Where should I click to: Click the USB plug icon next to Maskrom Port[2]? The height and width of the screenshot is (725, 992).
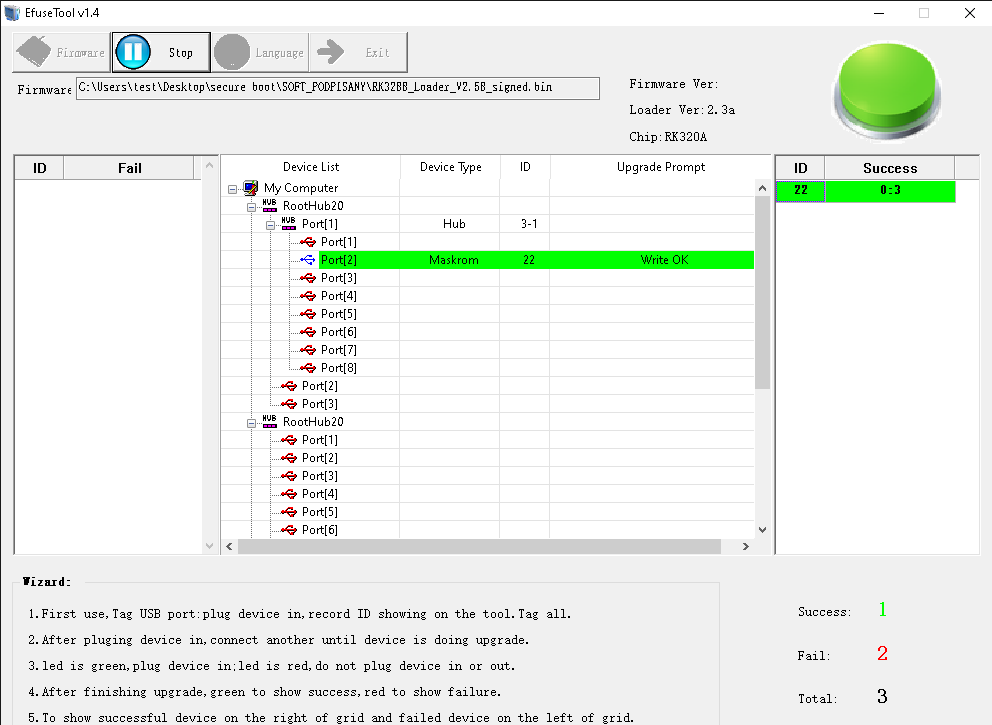tap(307, 259)
